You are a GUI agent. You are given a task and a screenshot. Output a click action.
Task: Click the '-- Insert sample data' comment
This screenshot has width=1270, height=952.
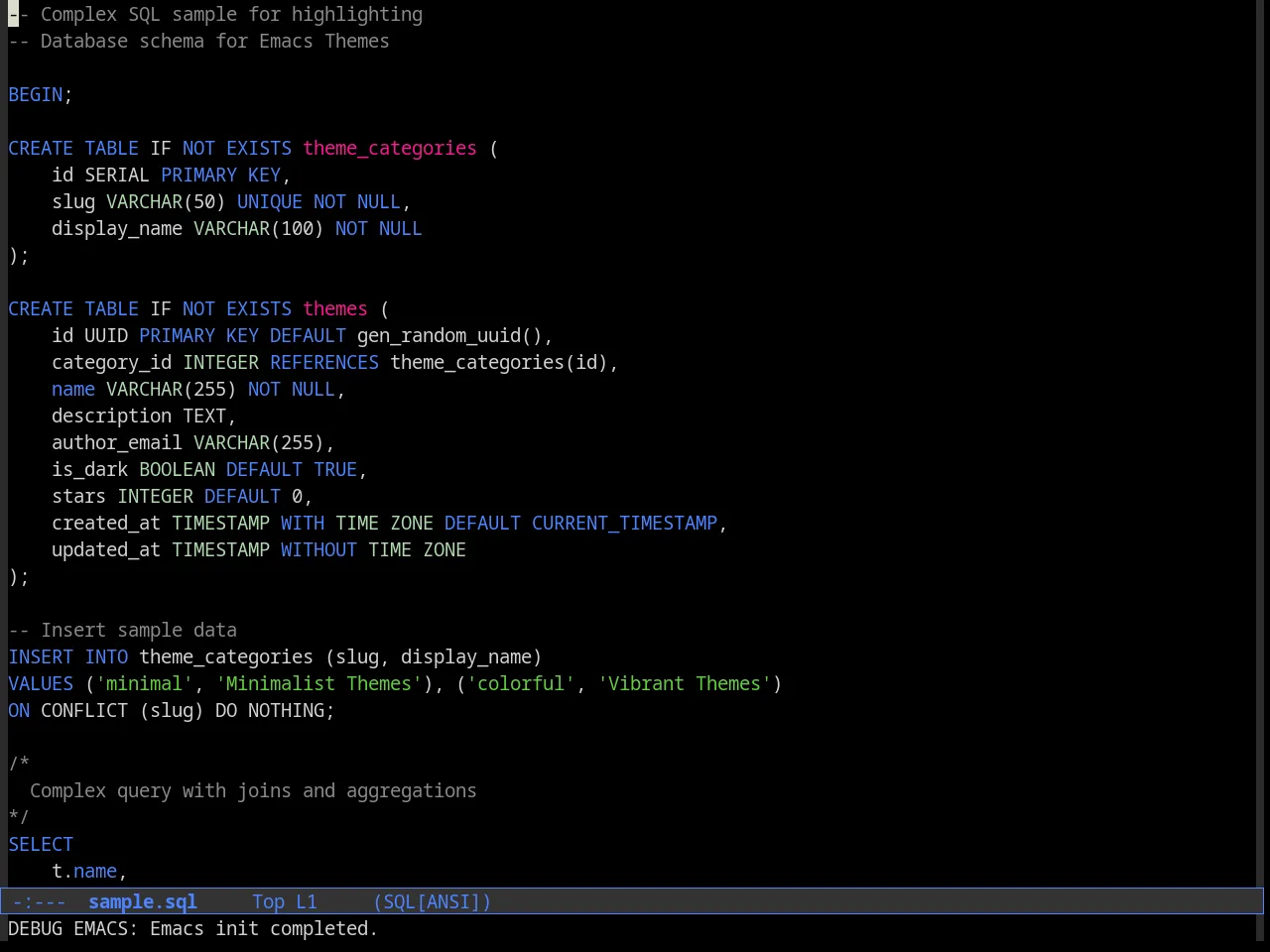click(122, 630)
